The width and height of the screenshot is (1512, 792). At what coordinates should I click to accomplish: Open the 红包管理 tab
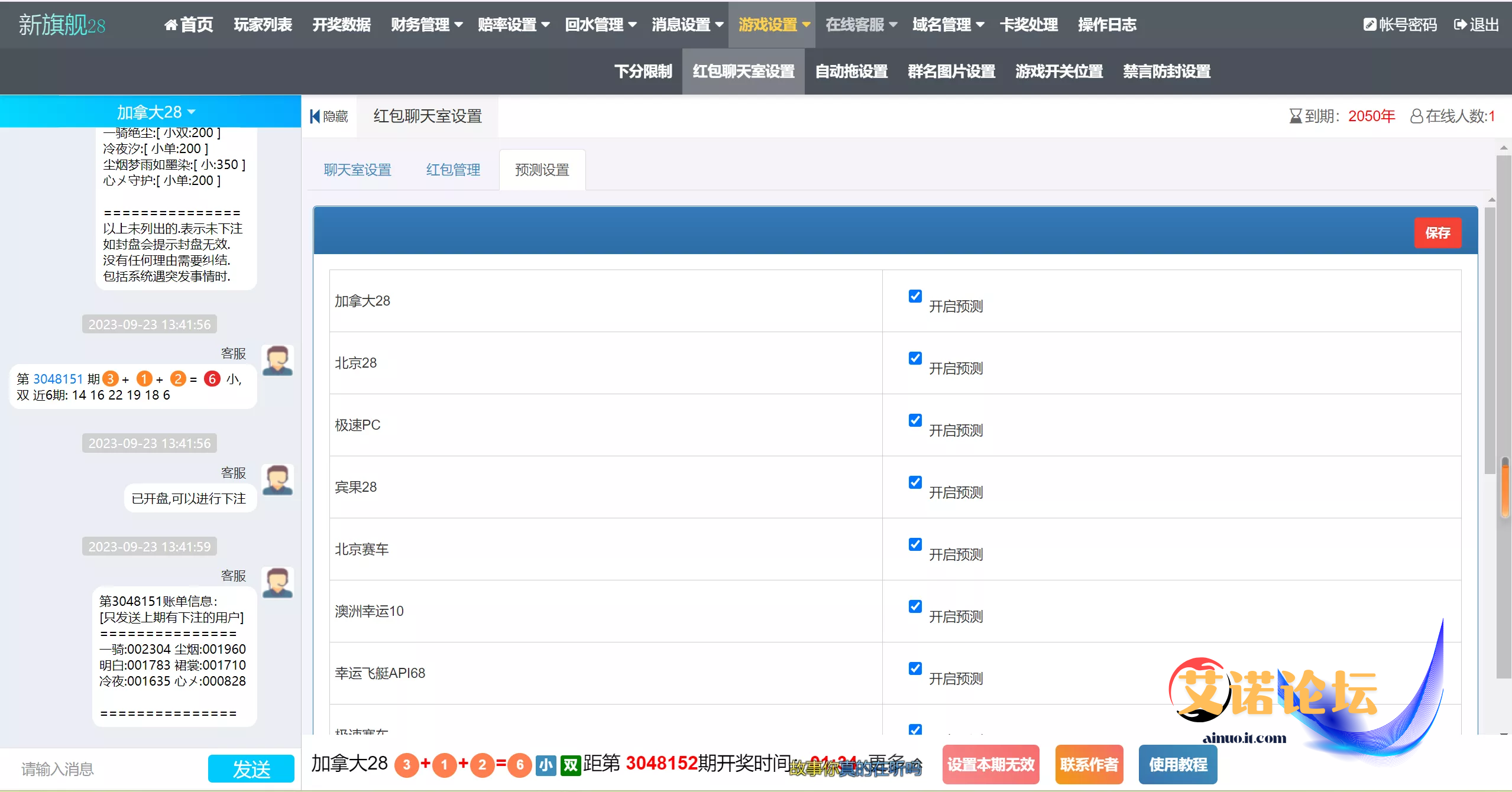pos(453,170)
